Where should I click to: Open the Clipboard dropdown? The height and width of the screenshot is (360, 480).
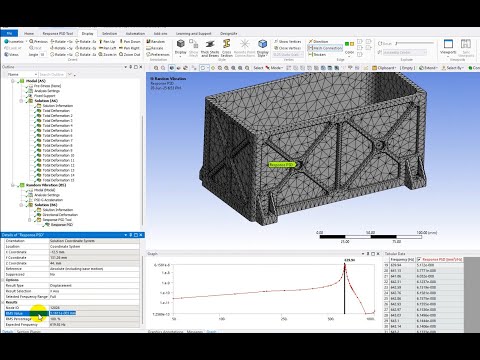[x=385, y=68]
